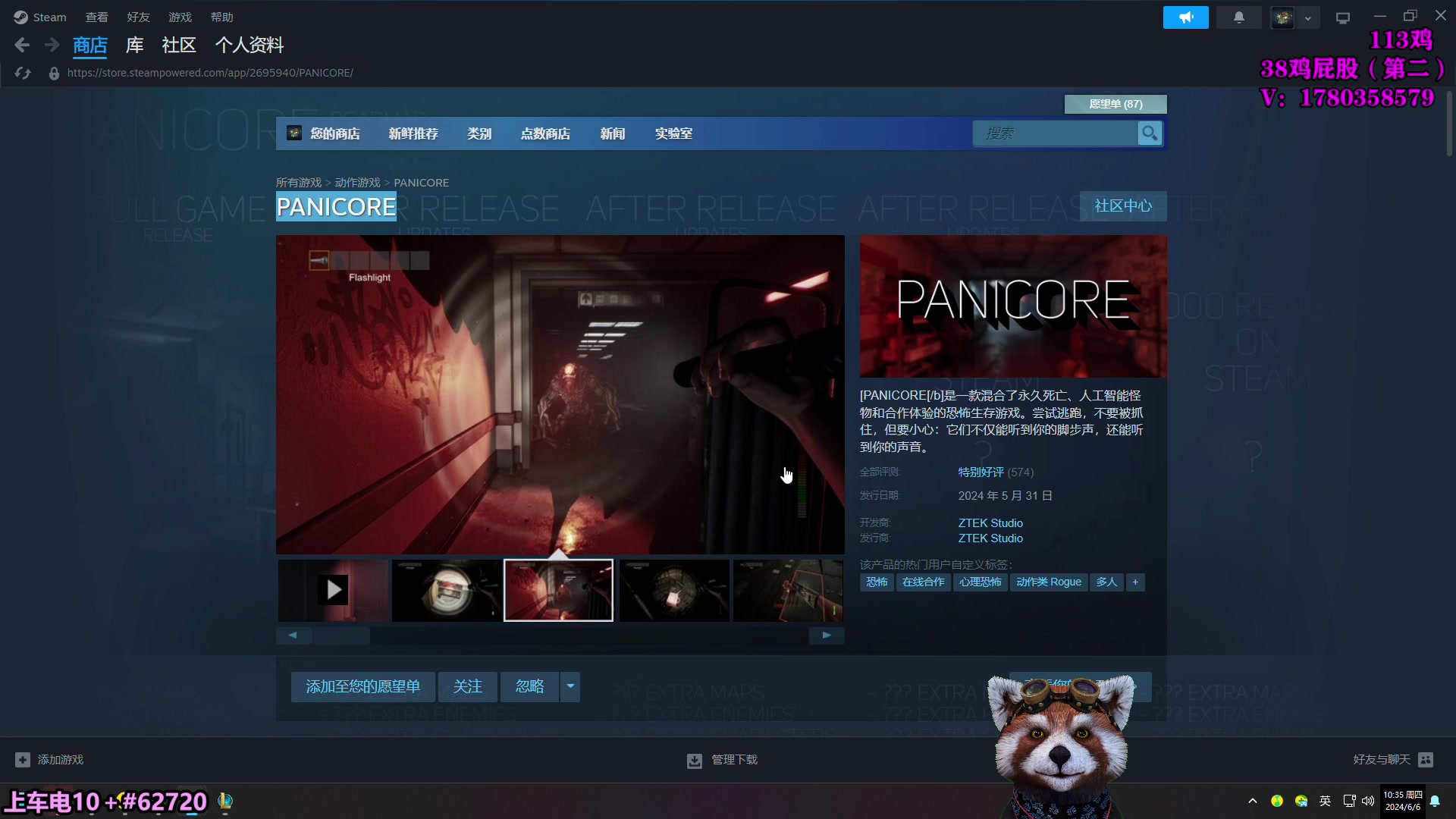
Task: Click the 关注 follow button
Action: tap(468, 687)
